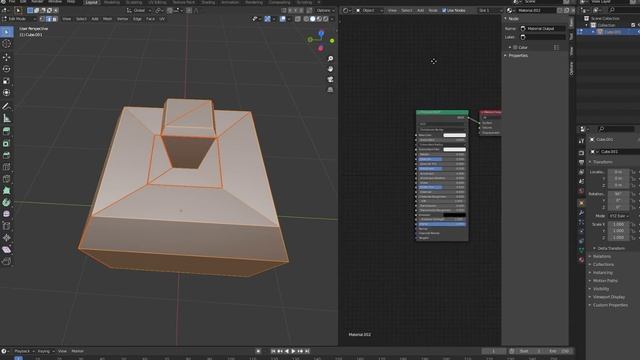
Task: Expand the Properties panel in node sidebar
Action: (517, 56)
